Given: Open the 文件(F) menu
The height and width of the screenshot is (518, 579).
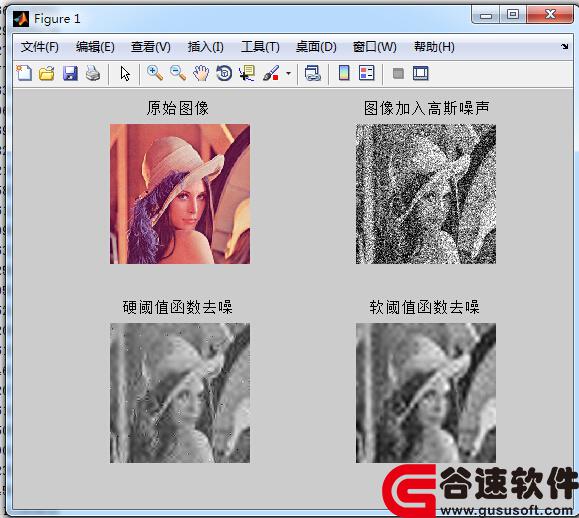Looking at the screenshot, I should tap(40, 47).
